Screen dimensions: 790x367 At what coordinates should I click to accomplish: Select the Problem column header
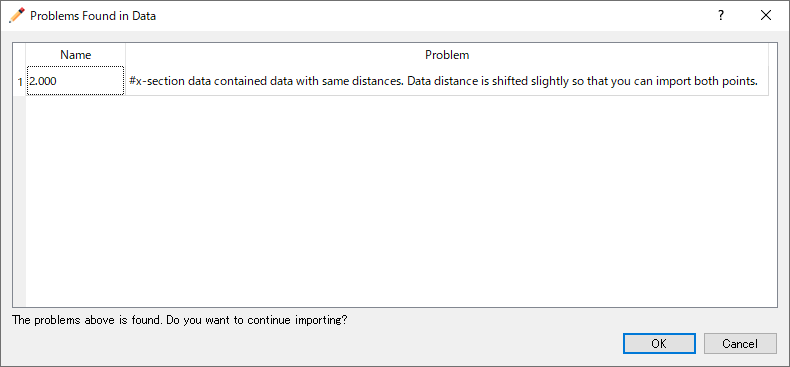(447, 54)
